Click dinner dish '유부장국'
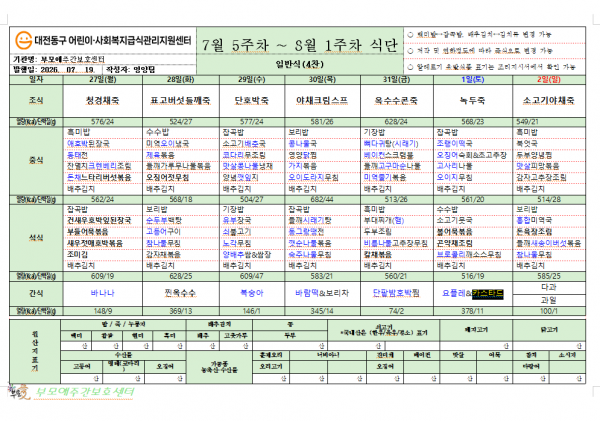The width and height of the screenshot is (600, 421). click(237, 221)
